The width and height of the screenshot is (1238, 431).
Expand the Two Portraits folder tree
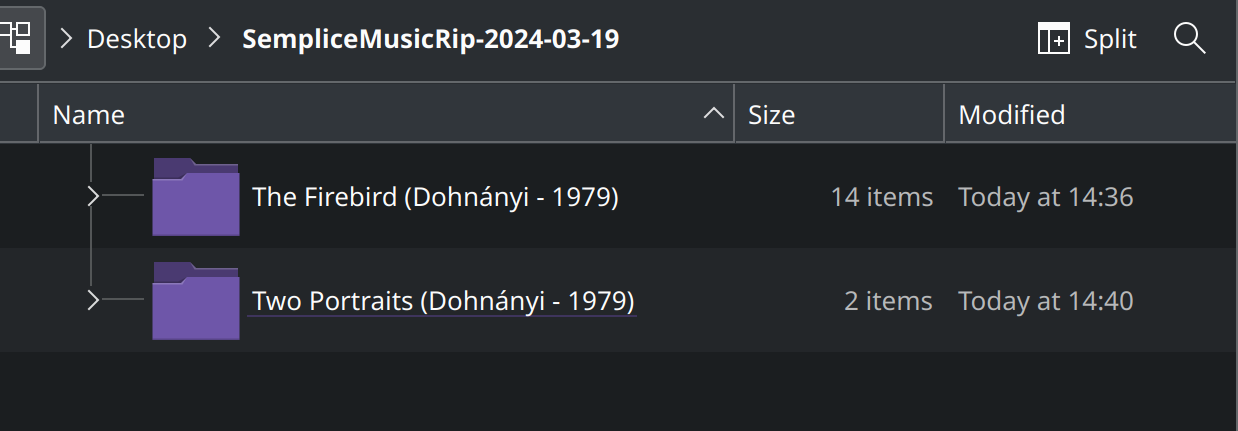tap(93, 301)
